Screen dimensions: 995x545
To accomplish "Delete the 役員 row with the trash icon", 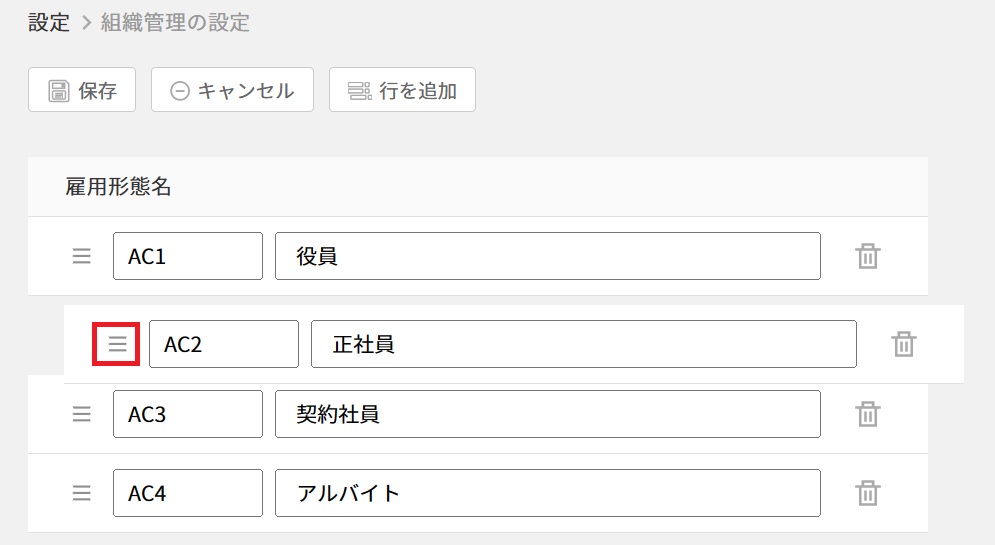I will pyautogui.click(x=867, y=256).
